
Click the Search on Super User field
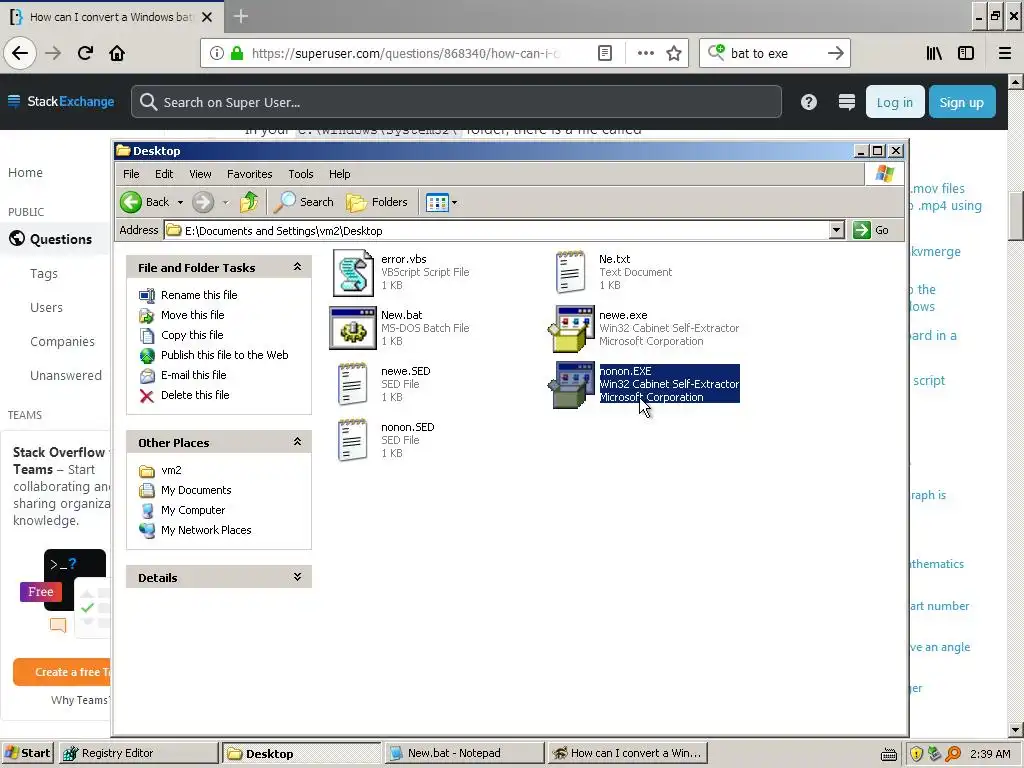click(x=456, y=102)
